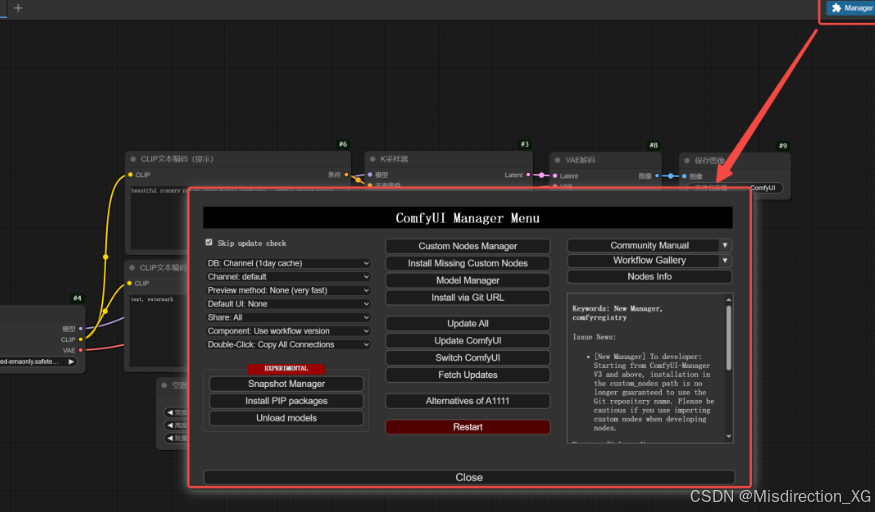This screenshot has height=512, width=875.
Task: Open the Model Manager
Action: click(x=468, y=281)
